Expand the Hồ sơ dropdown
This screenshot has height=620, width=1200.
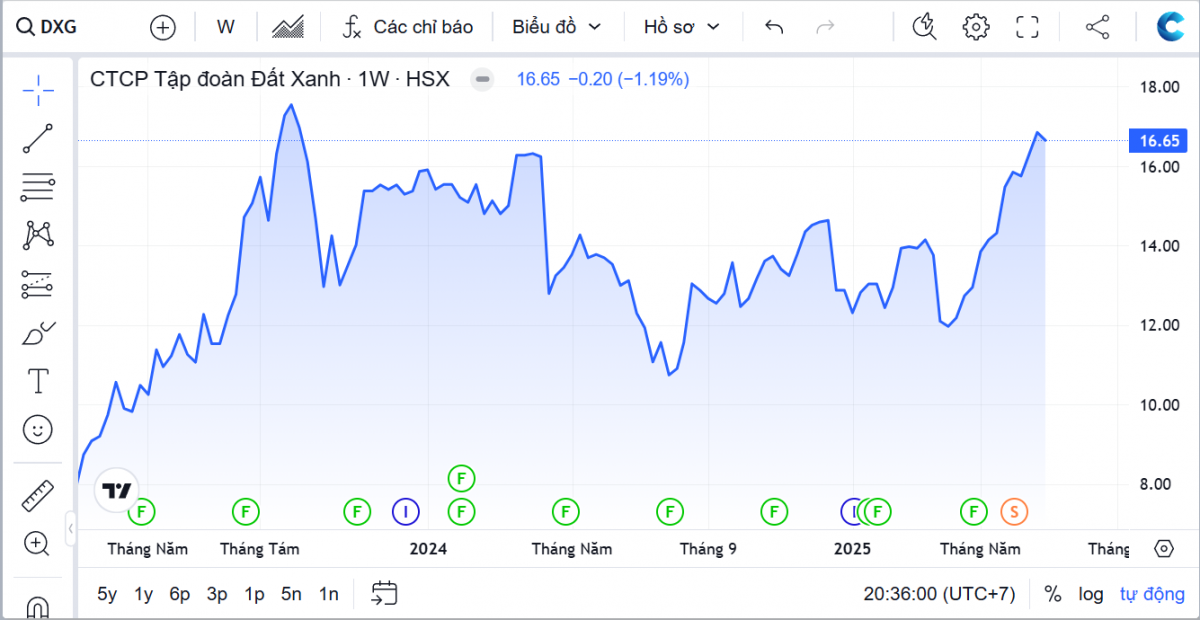pos(681,27)
